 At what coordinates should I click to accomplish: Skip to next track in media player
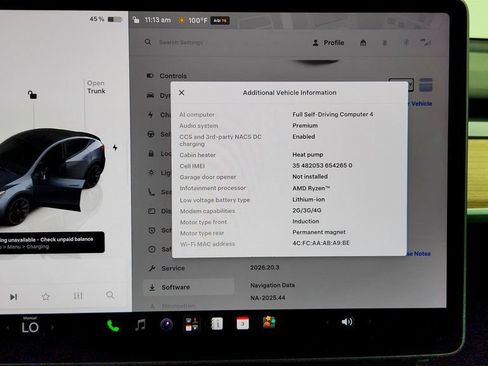(x=13, y=297)
